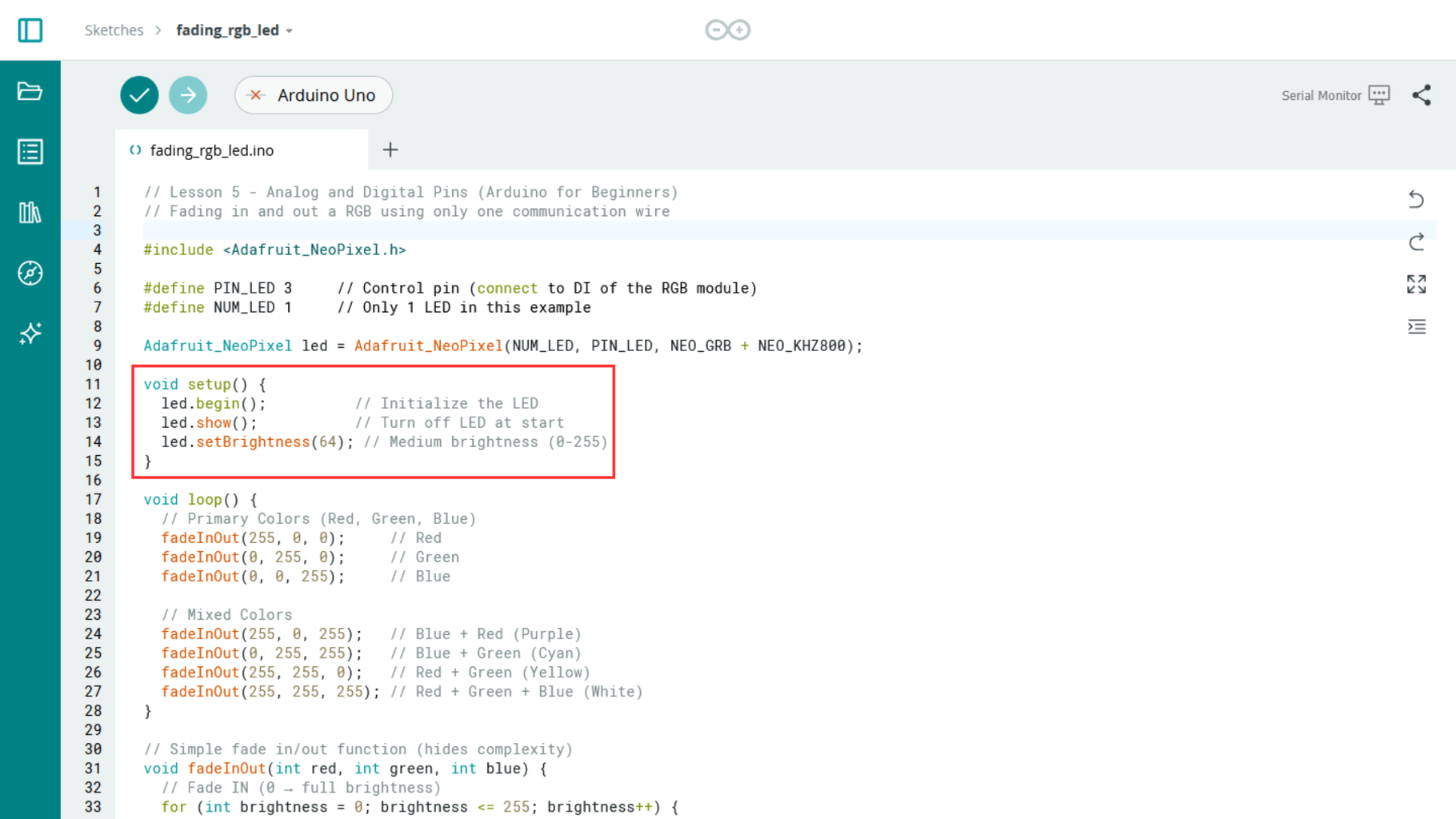Image resolution: width=1456 pixels, height=819 pixels.
Task: Undo the last code change
Action: 1415,199
